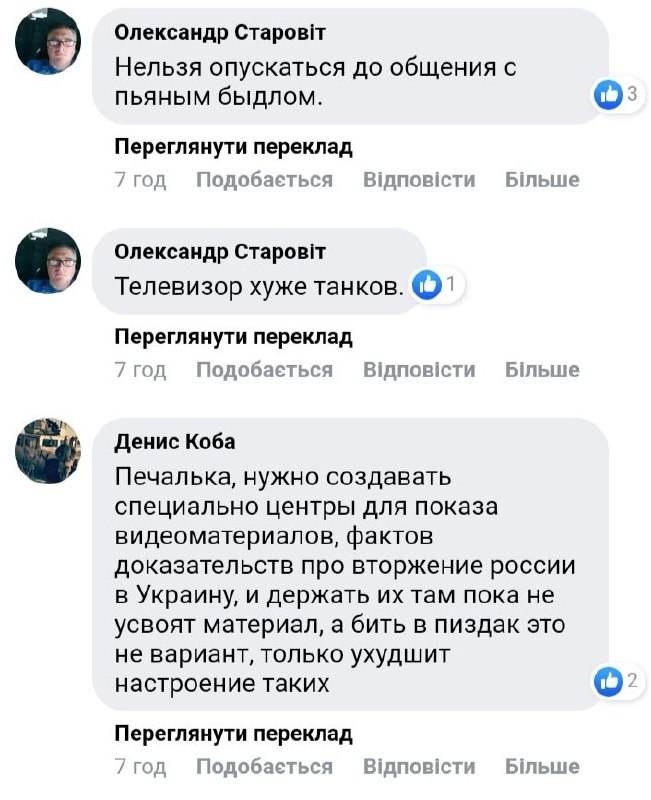The height and width of the screenshot is (800, 651).
Task: Open the Більше menu under "Телевизор хуже танков"
Action: pyautogui.click(x=542, y=370)
